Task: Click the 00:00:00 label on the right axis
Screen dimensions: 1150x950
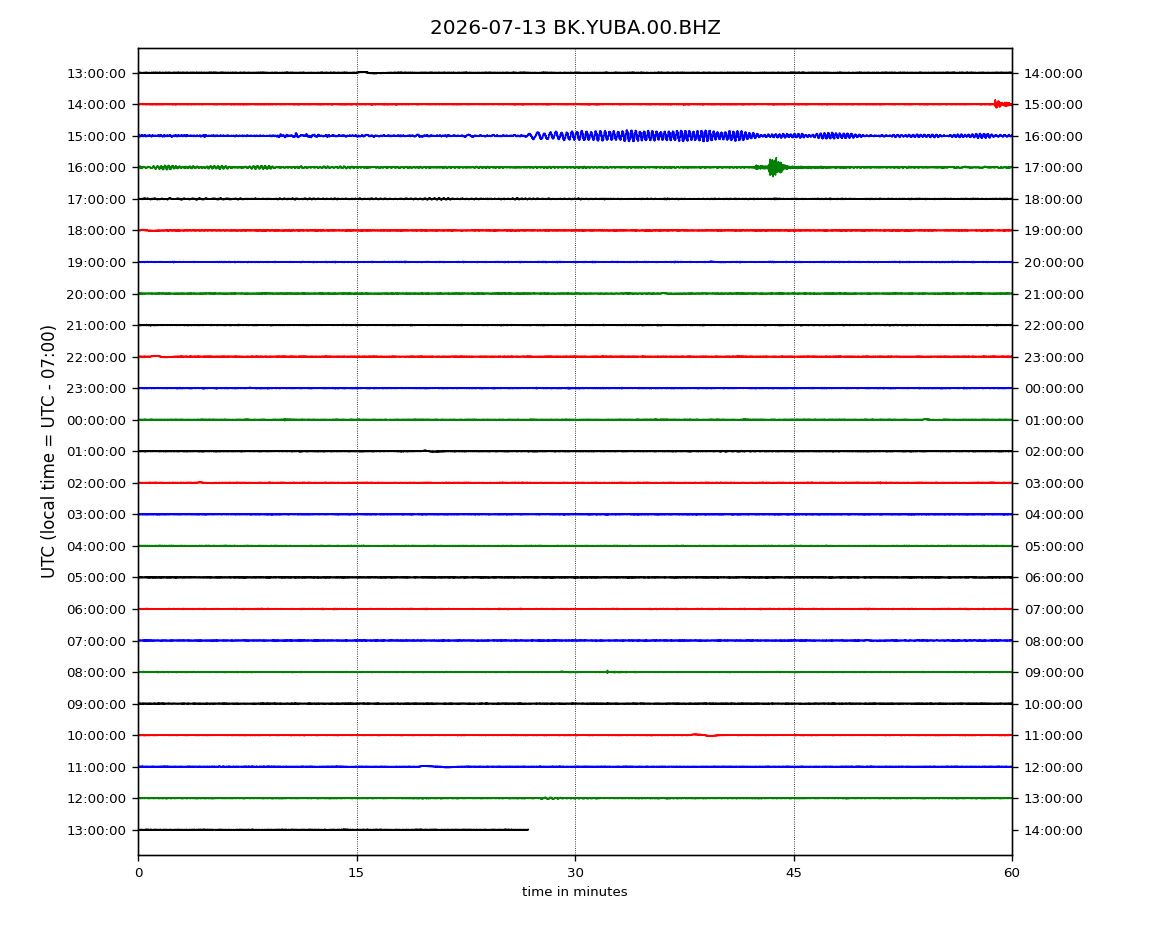Action: pos(1054,389)
